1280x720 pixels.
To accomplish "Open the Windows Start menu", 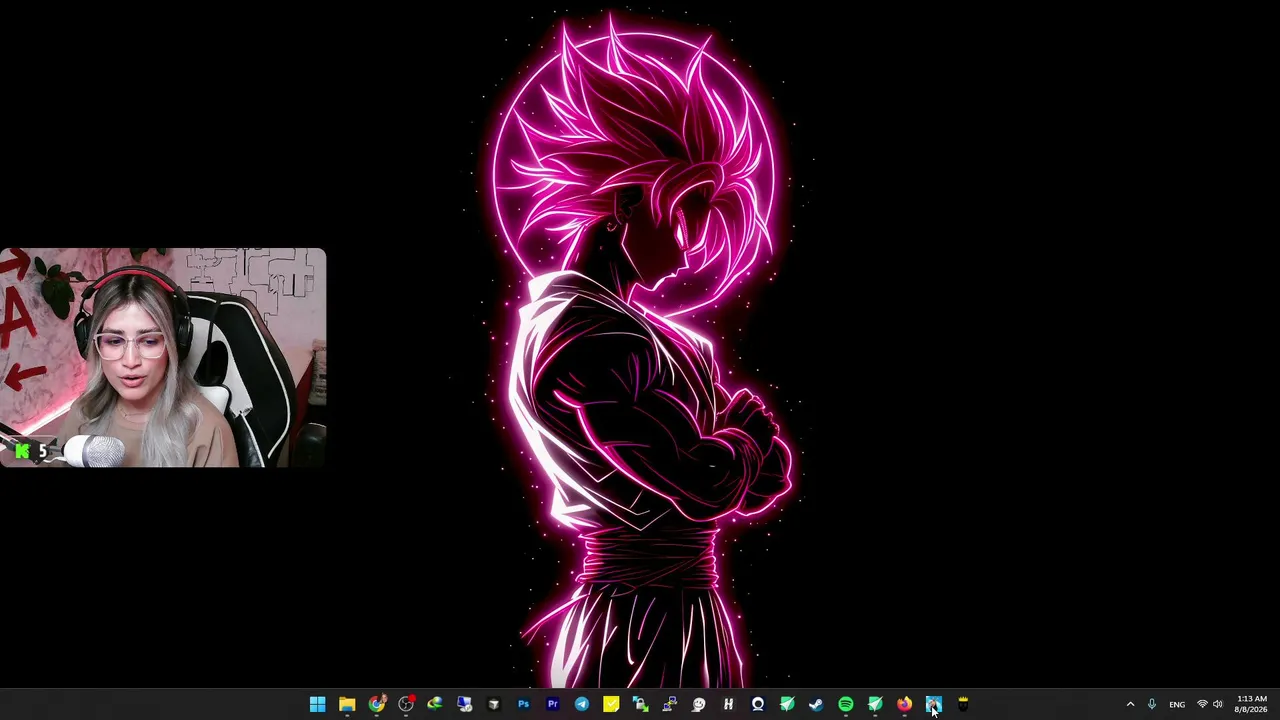I will coord(317,705).
